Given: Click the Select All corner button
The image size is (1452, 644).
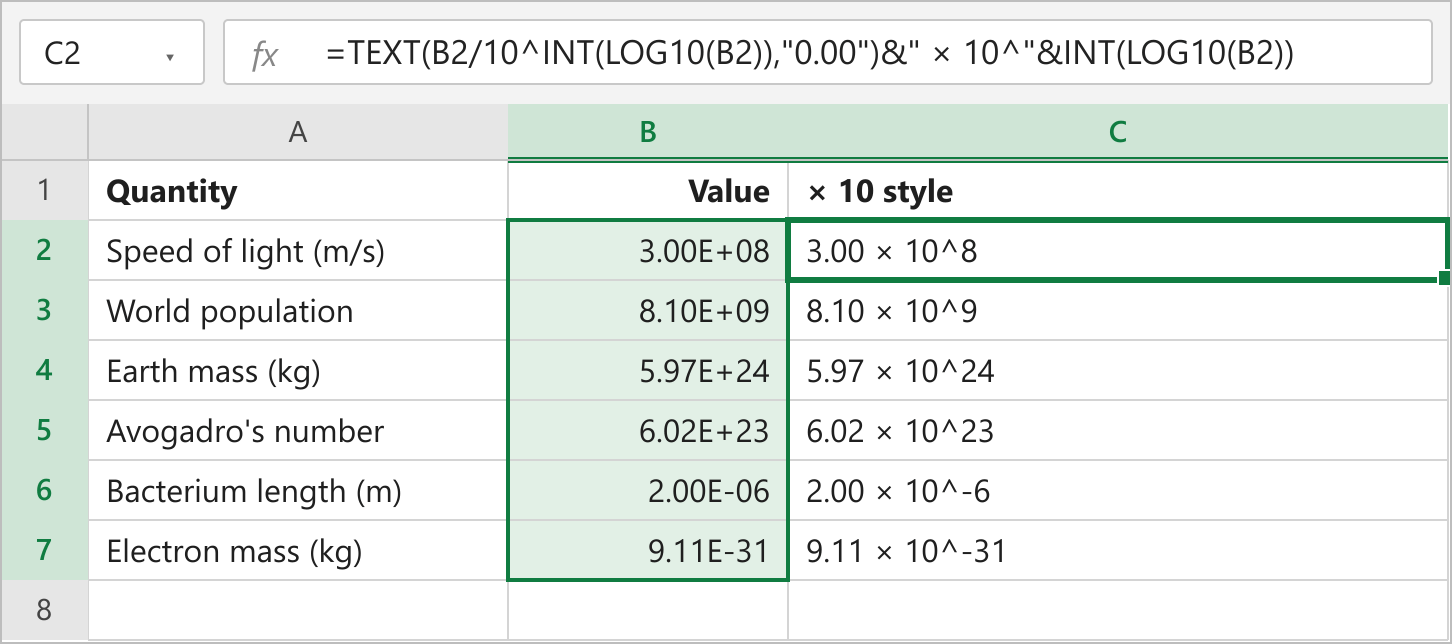Looking at the screenshot, I should pos(44,131).
